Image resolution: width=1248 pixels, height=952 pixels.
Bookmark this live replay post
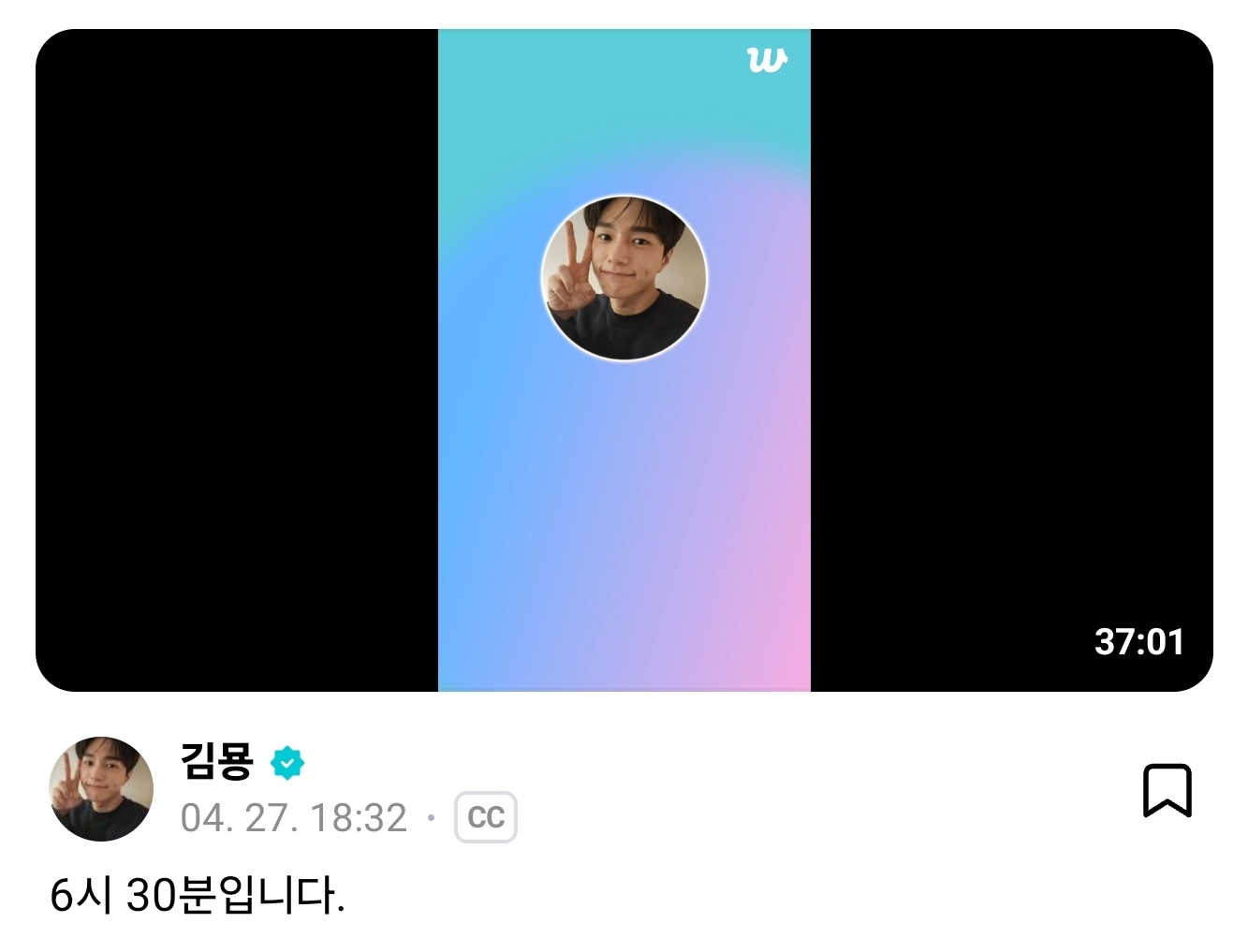[1167, 790]
